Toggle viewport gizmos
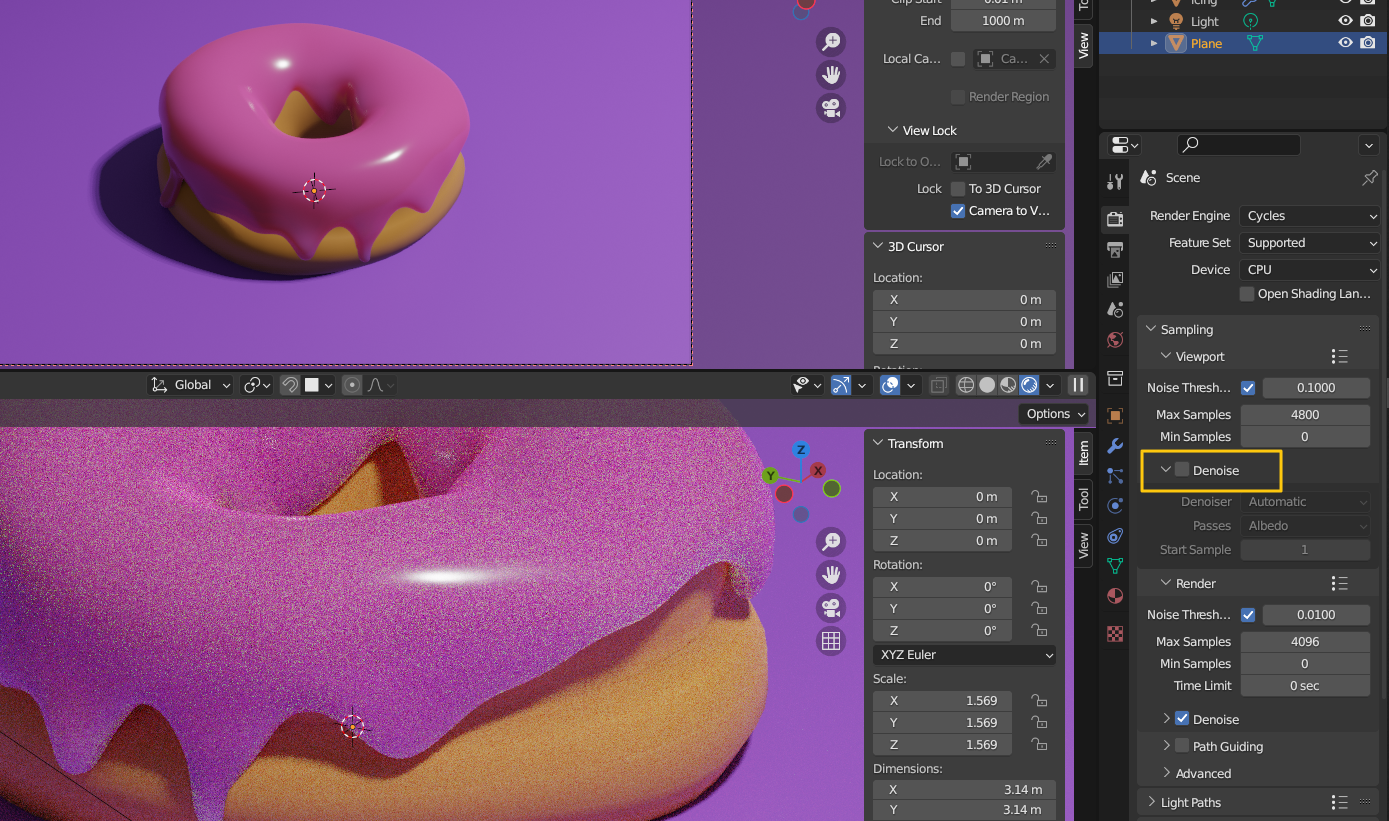1389x821 pixels. pyautogui.click(x=840, y=385)
